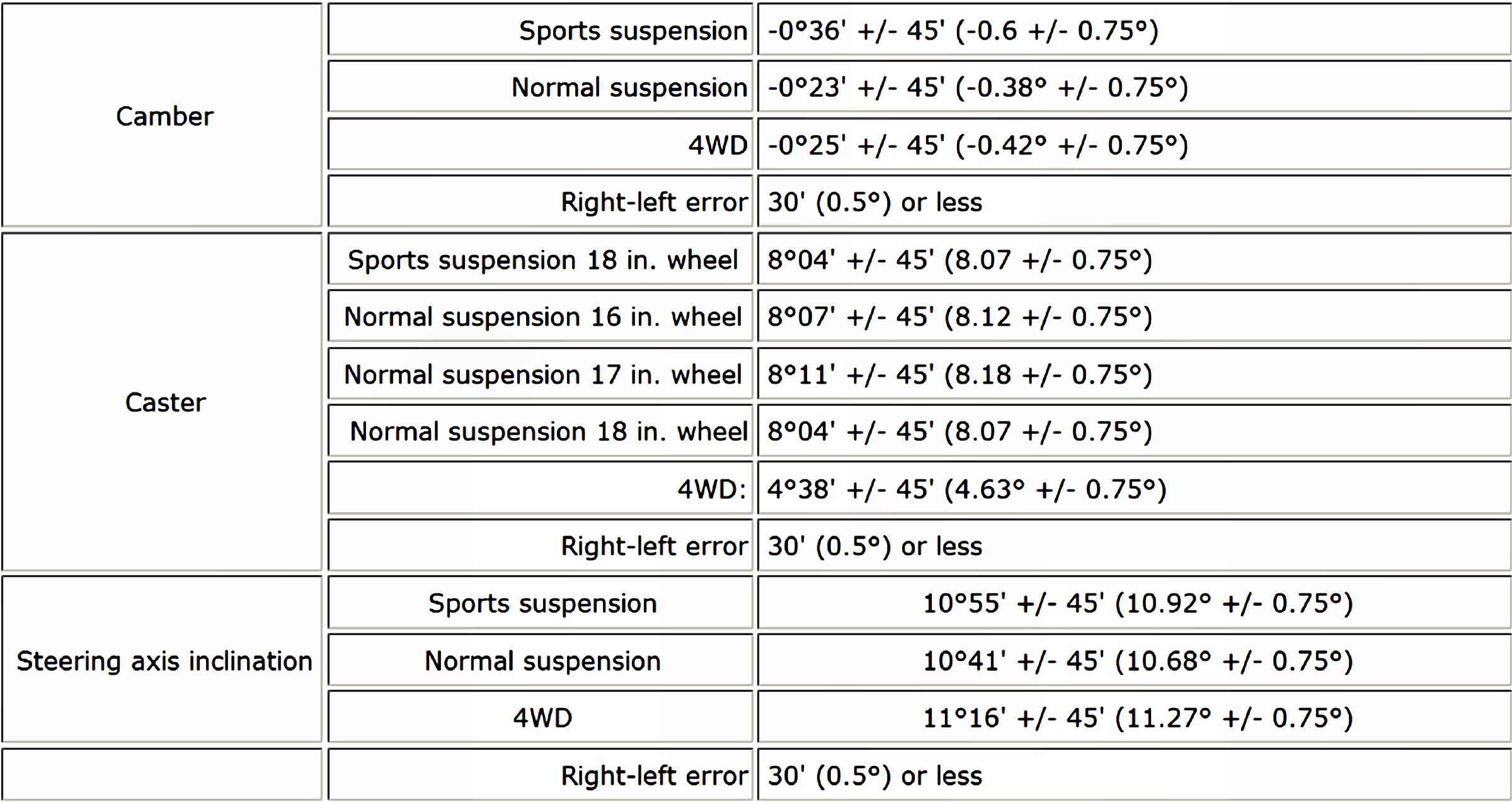Select the Right-left error label under Caster

click(x=654, y=546)
